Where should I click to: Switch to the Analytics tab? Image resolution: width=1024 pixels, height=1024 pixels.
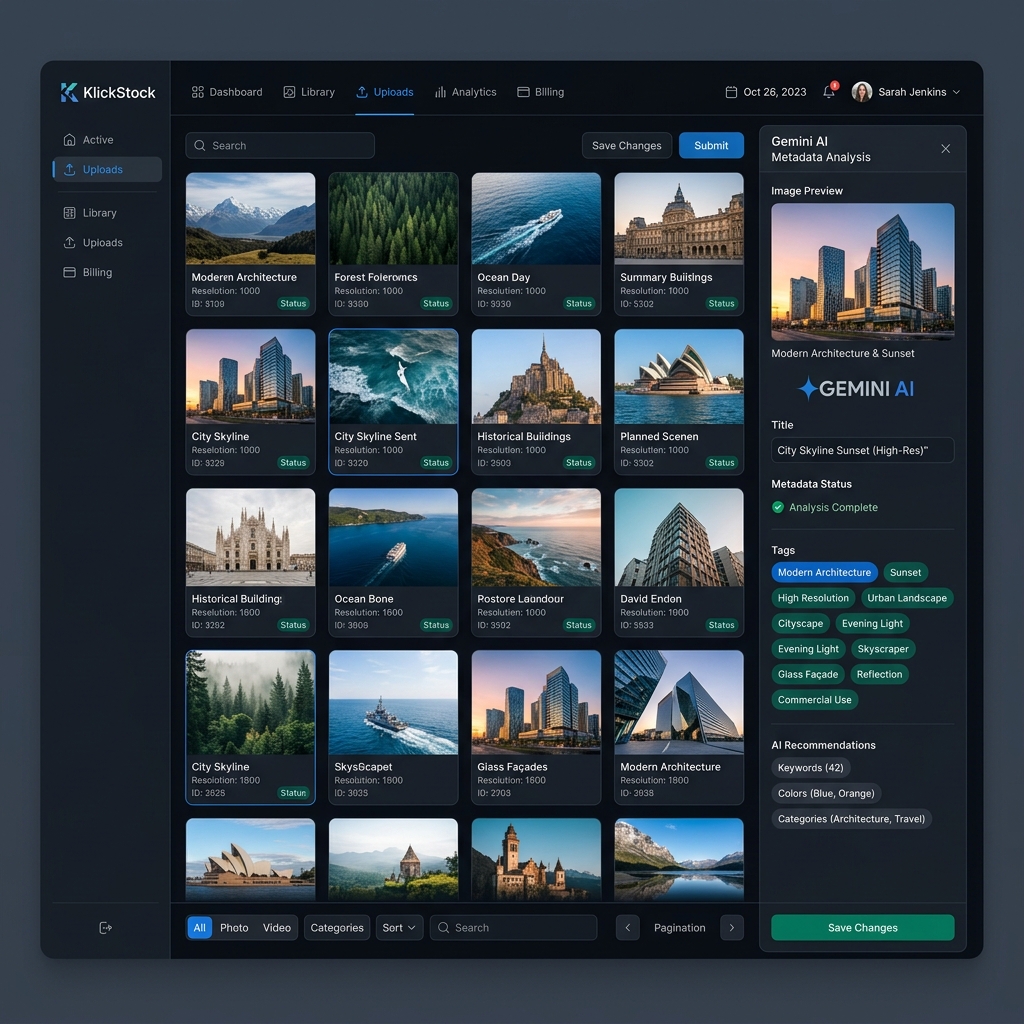465,92
